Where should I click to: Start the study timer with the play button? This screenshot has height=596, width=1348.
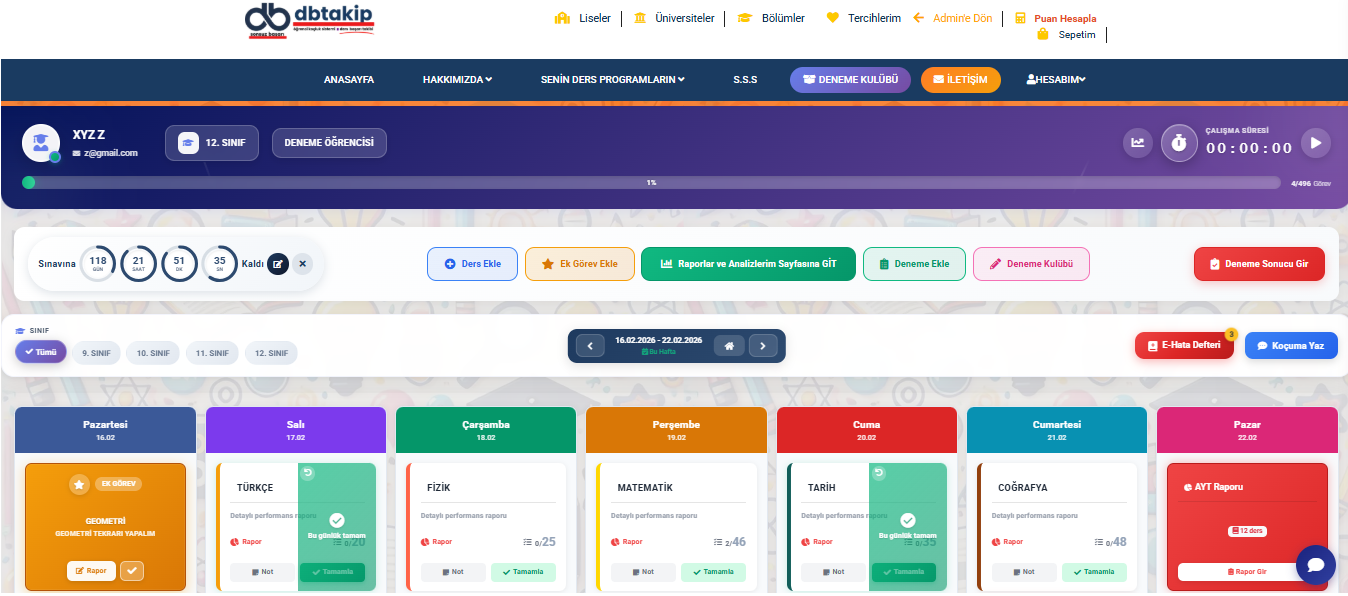[x=1315, y=143]
